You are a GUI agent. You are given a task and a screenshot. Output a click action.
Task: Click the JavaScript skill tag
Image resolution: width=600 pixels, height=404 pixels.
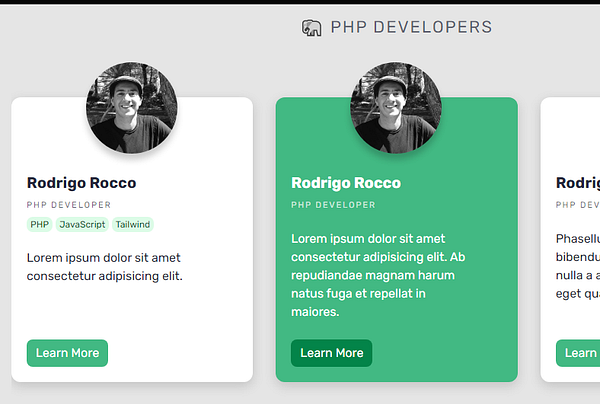click(x=82, y=225)
